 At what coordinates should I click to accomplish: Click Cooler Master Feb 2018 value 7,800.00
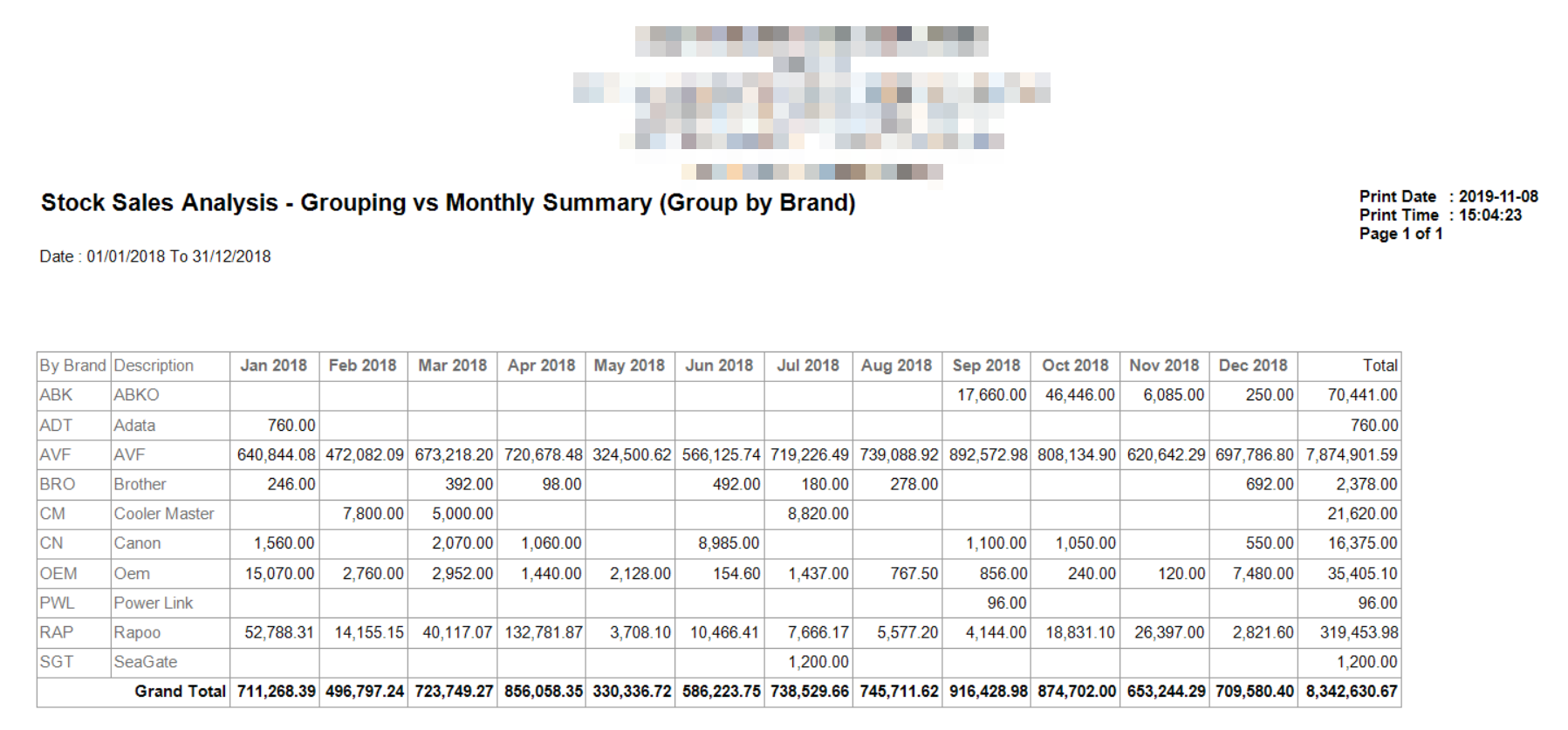[373, 514]
